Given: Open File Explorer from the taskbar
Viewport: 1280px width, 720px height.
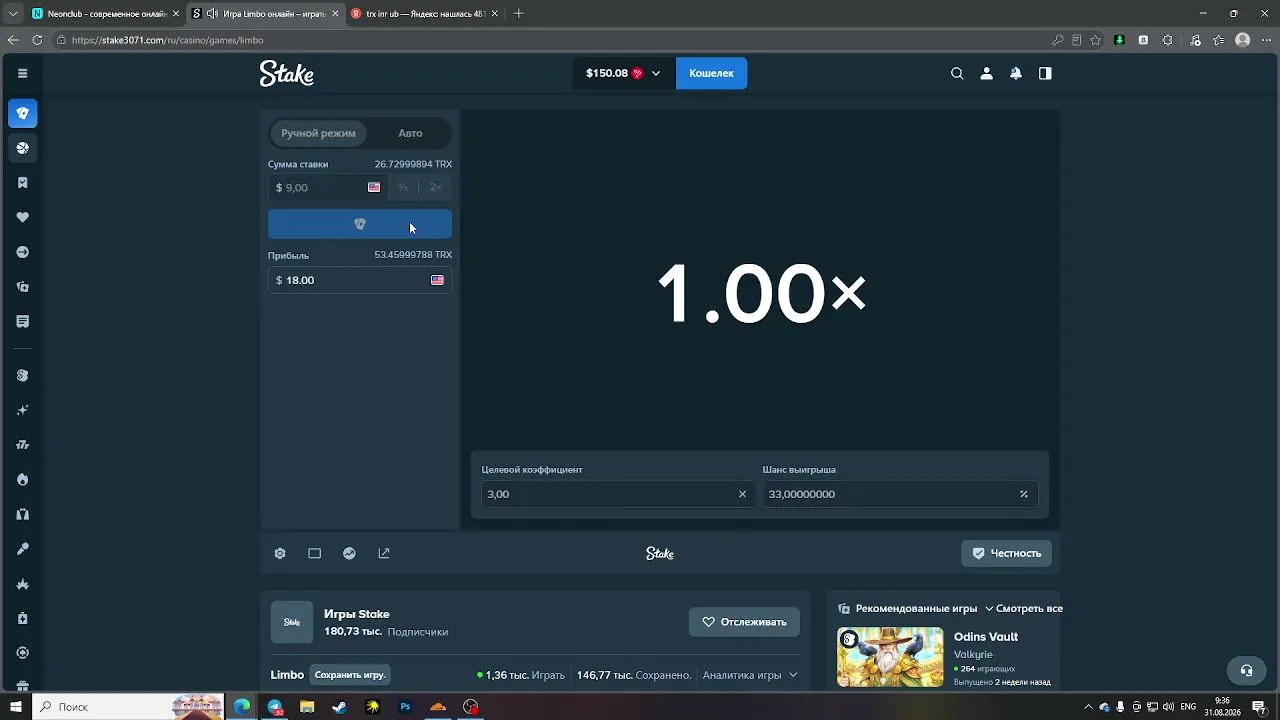Looking at the screenshot, I should (x=307, y=707).
